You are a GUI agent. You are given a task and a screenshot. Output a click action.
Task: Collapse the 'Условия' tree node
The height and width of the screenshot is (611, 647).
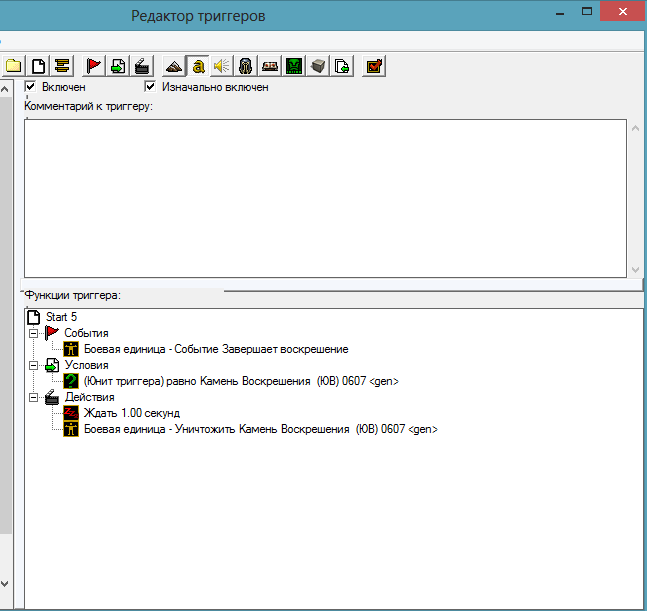tap(33, 365)
